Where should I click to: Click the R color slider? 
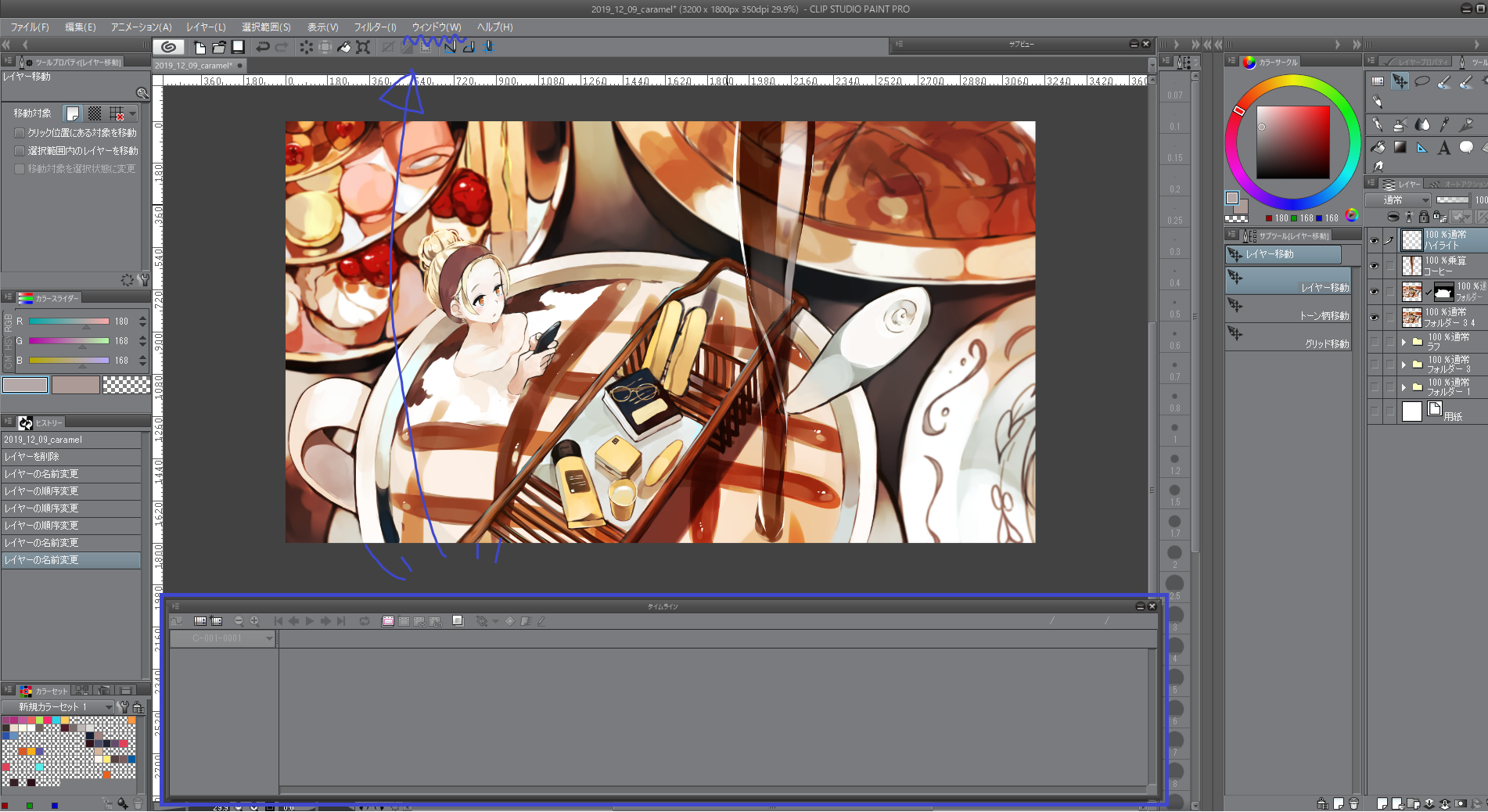(x=69, y=322)
